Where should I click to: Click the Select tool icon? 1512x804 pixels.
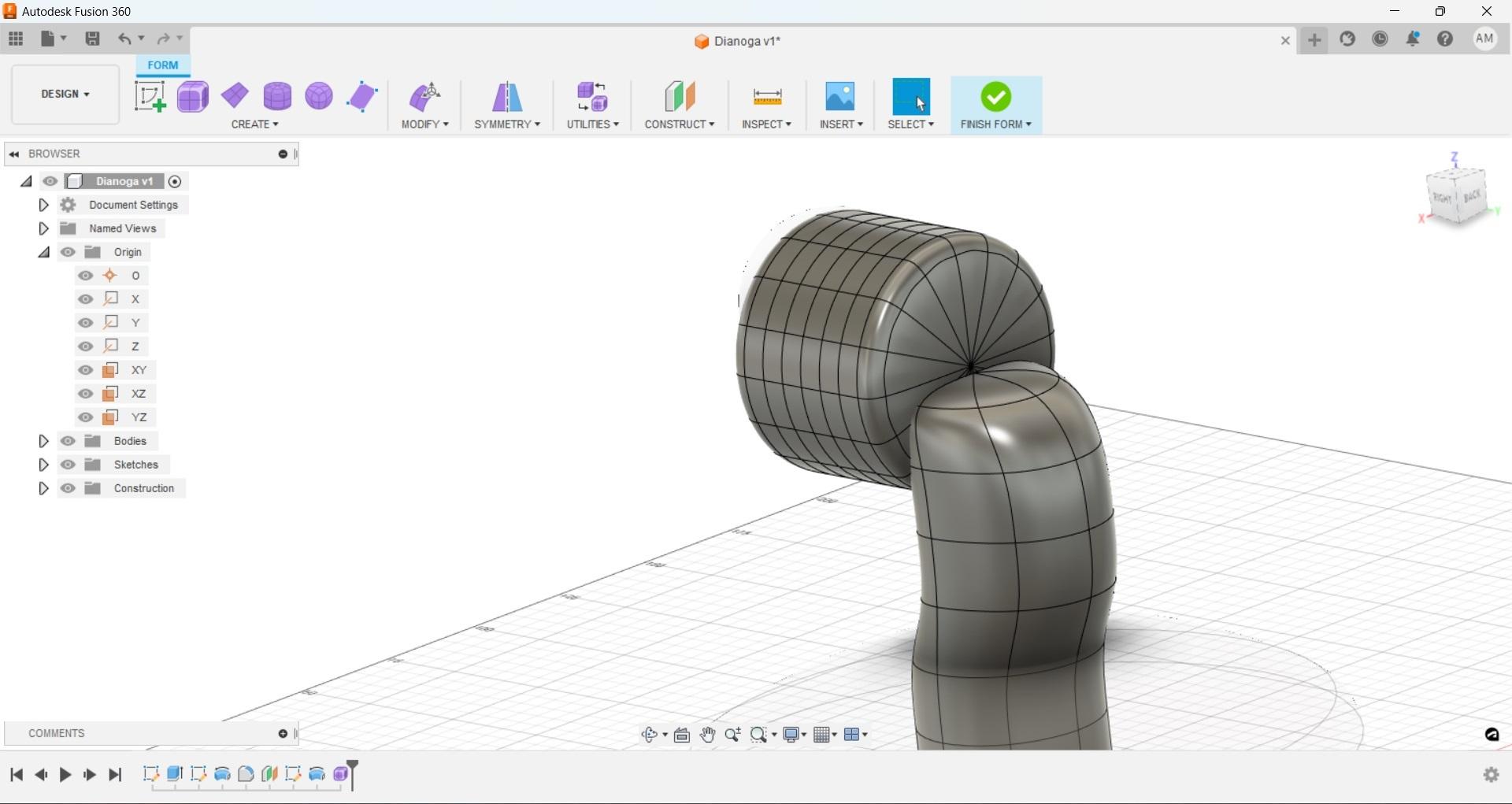pyautogui.click(x=911, y=96)
